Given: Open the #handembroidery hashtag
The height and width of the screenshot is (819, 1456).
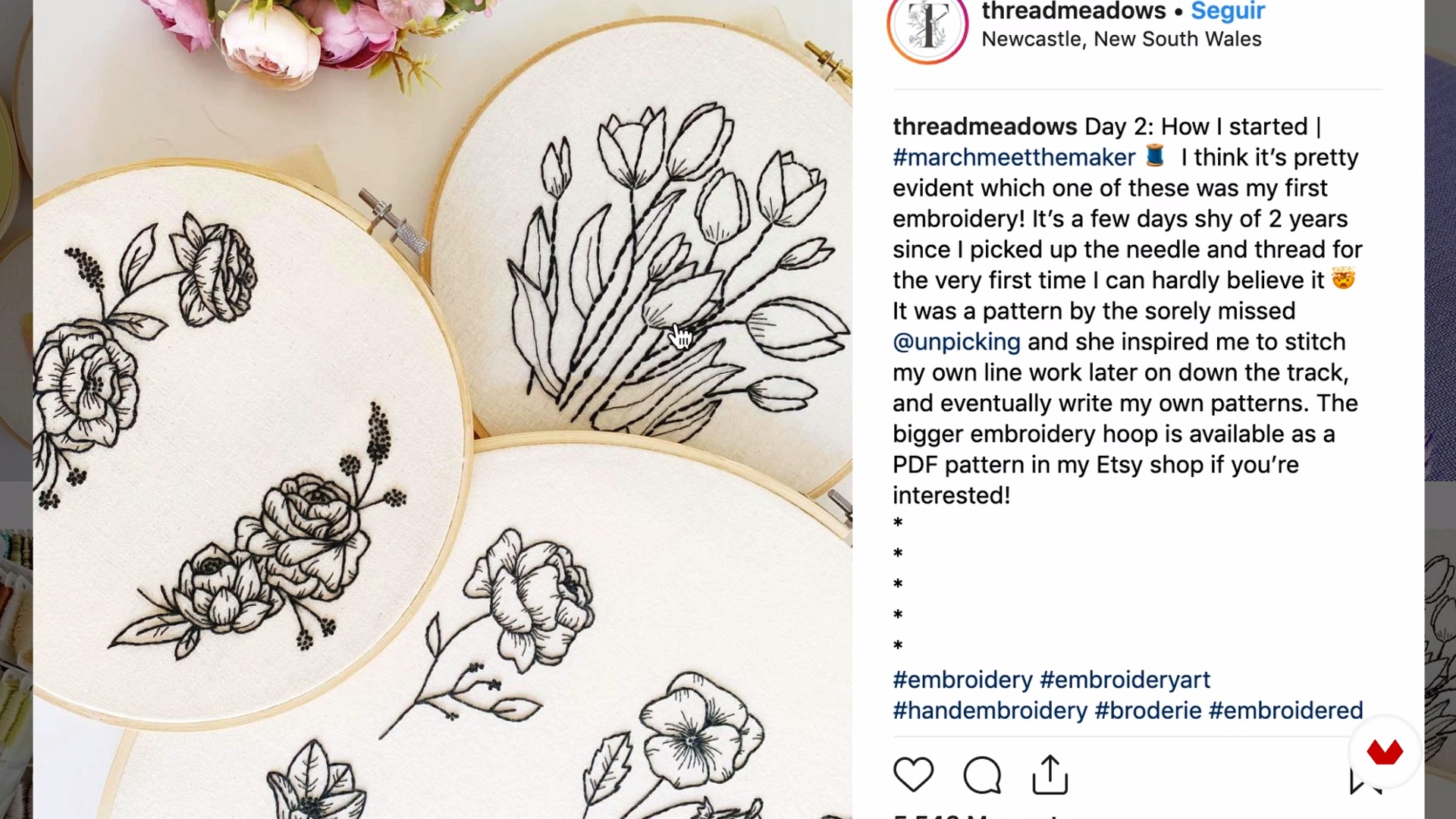Looking at the screenshot, I should coord(990,711).
